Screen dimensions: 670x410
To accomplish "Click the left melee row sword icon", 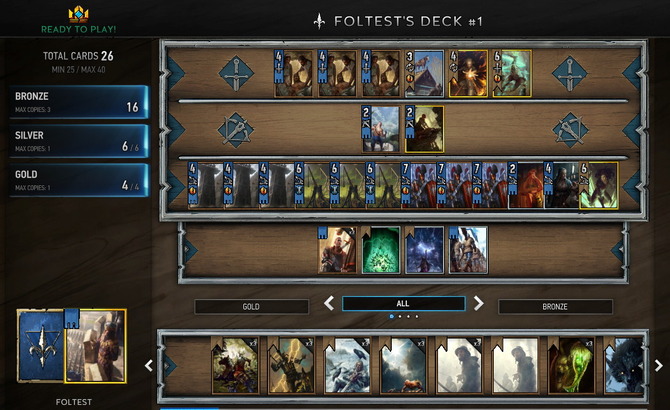I will click(x=236, y=73).
